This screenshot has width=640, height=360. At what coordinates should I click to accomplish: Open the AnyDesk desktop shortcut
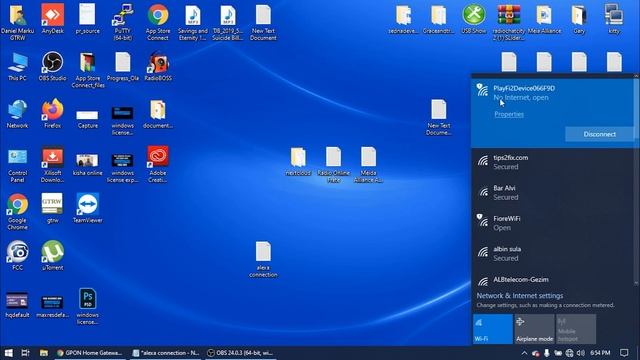52,18
